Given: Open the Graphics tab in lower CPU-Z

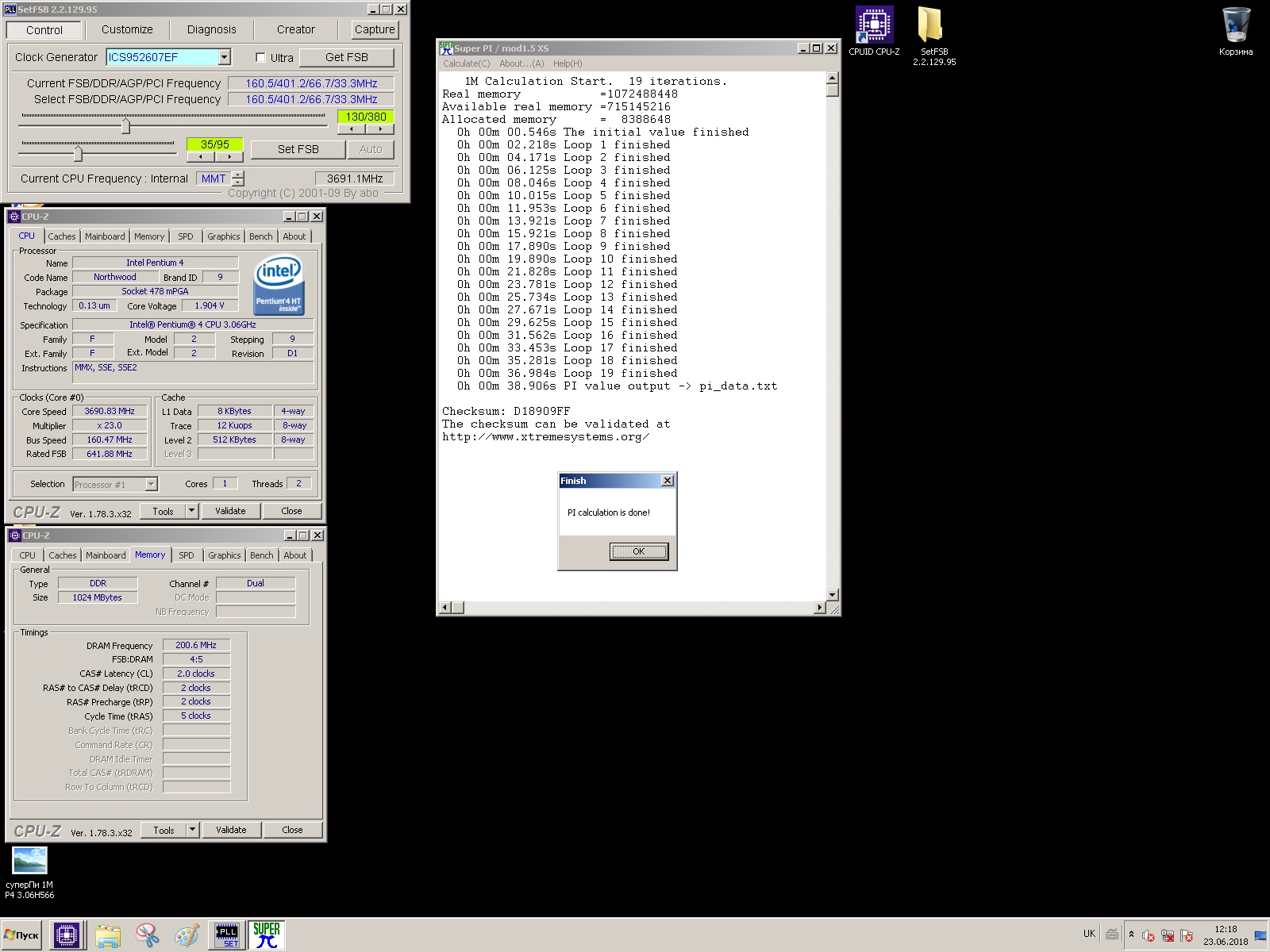Looking at the screenshot, I should click(225, 555).
